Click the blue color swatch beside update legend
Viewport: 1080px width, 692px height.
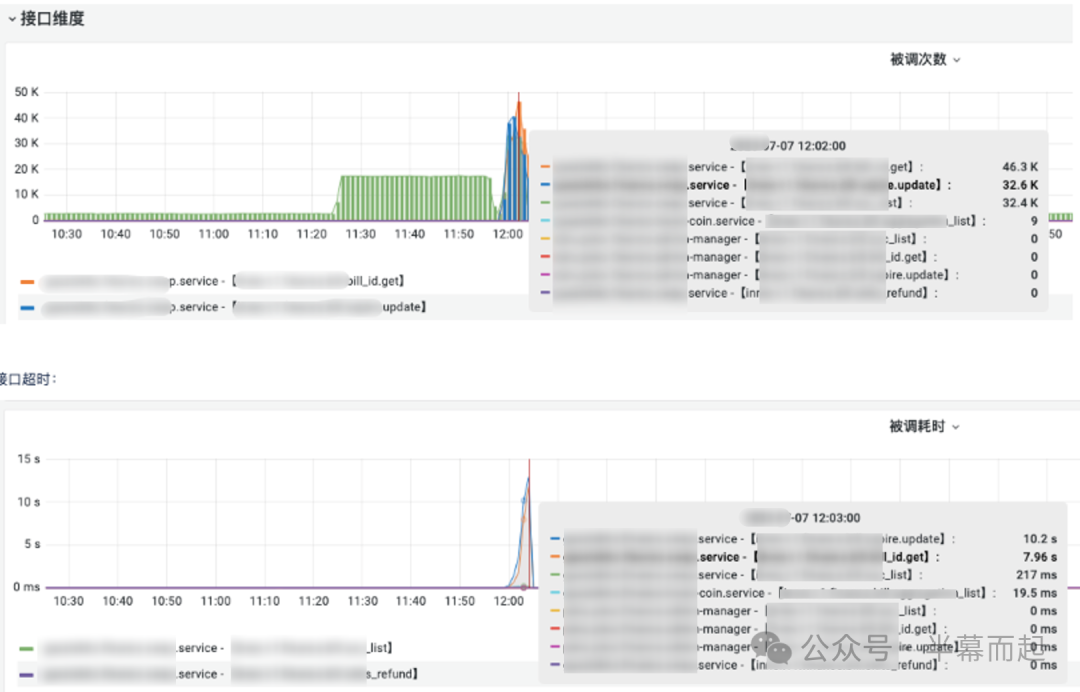28,308
